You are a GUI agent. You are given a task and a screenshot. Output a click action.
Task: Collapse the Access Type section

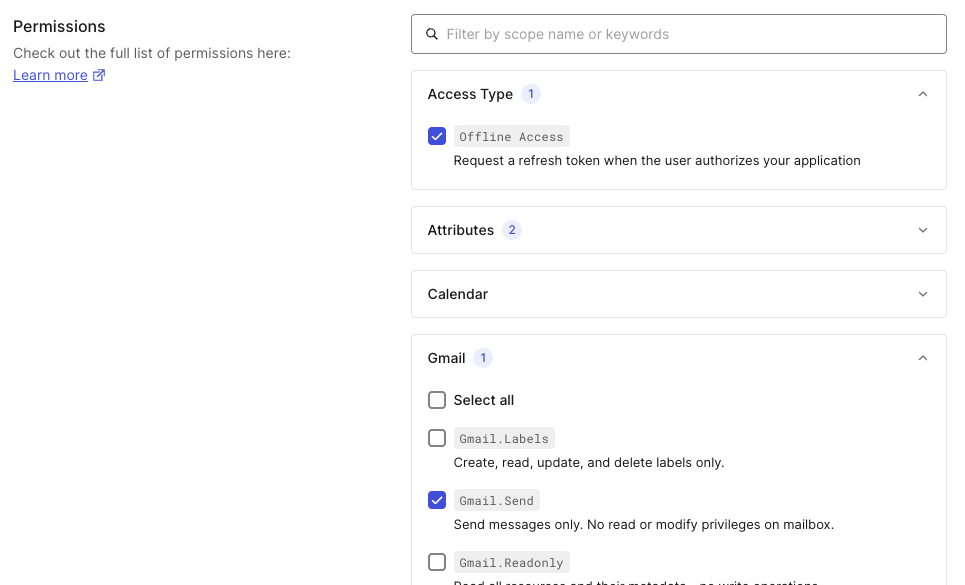pos(923,93)
